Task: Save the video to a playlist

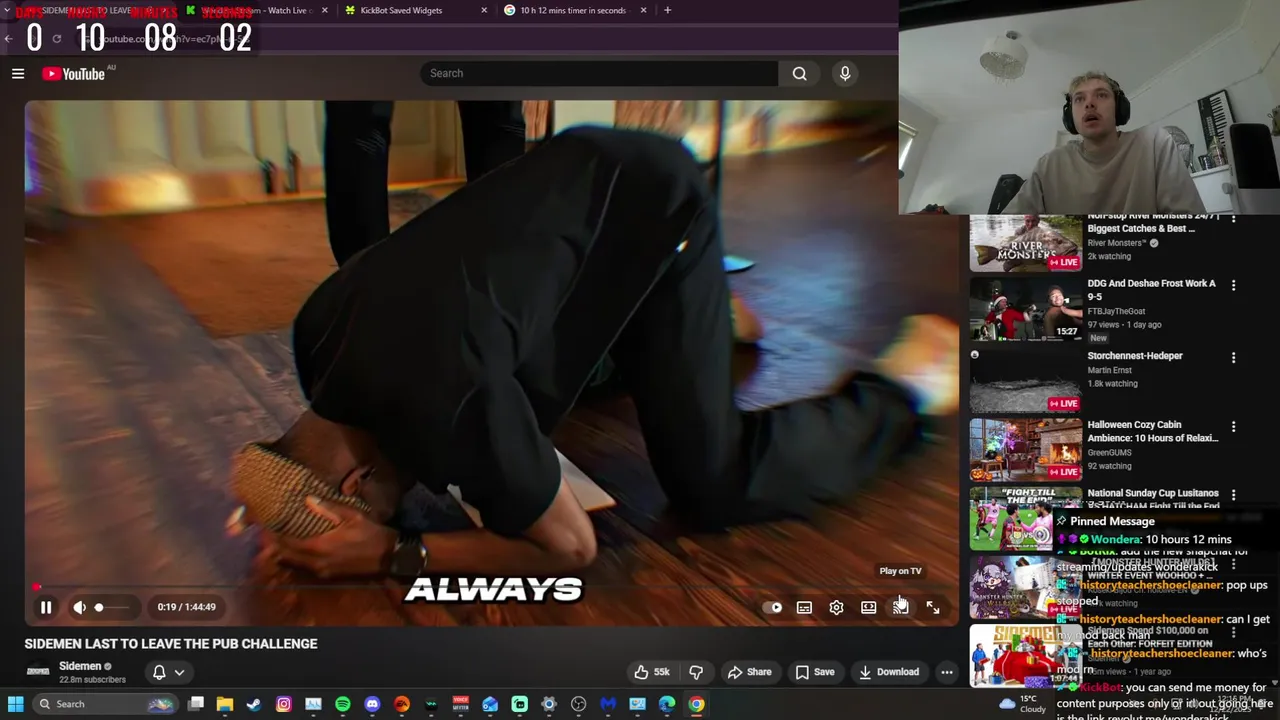Action: point(815,672)
